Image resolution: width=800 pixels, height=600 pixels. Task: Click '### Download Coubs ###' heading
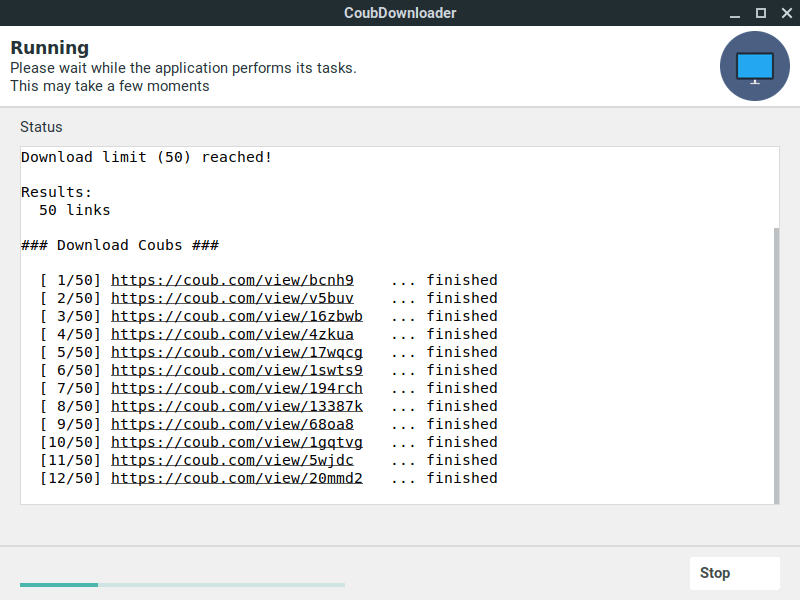pos(120,245)
